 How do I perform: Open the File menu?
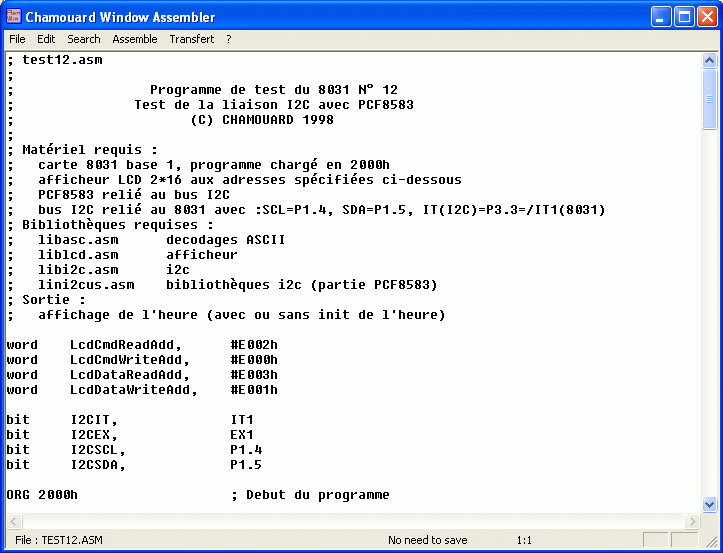coord(17,39)
